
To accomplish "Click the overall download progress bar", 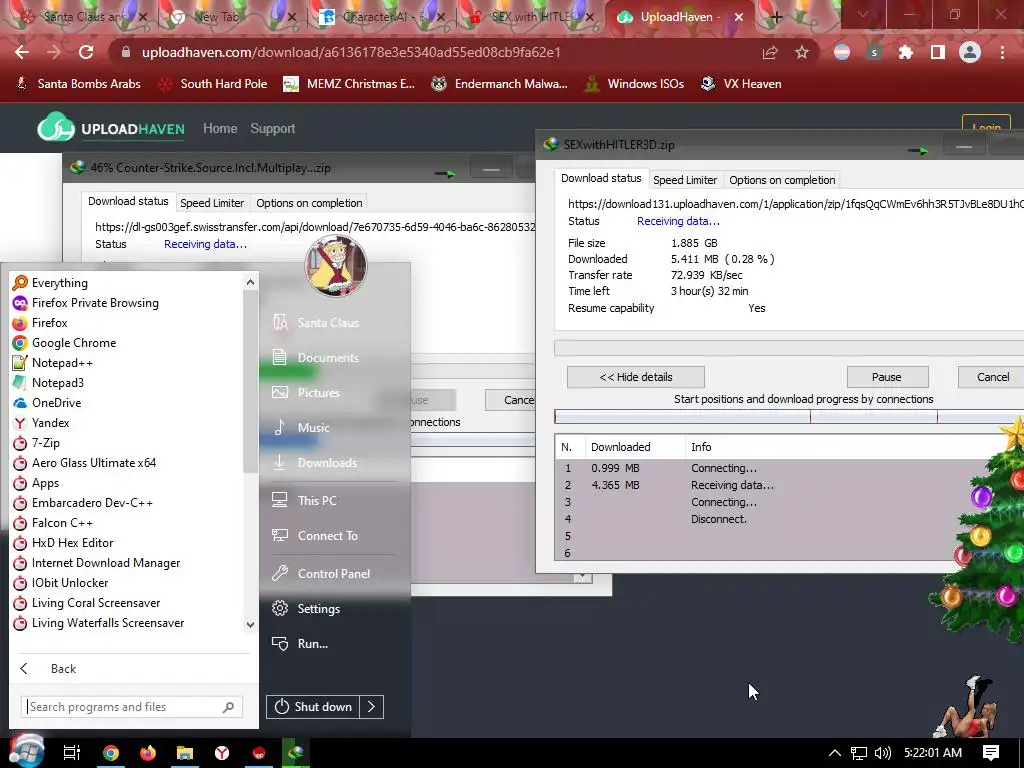I will [x=789, y=347].
